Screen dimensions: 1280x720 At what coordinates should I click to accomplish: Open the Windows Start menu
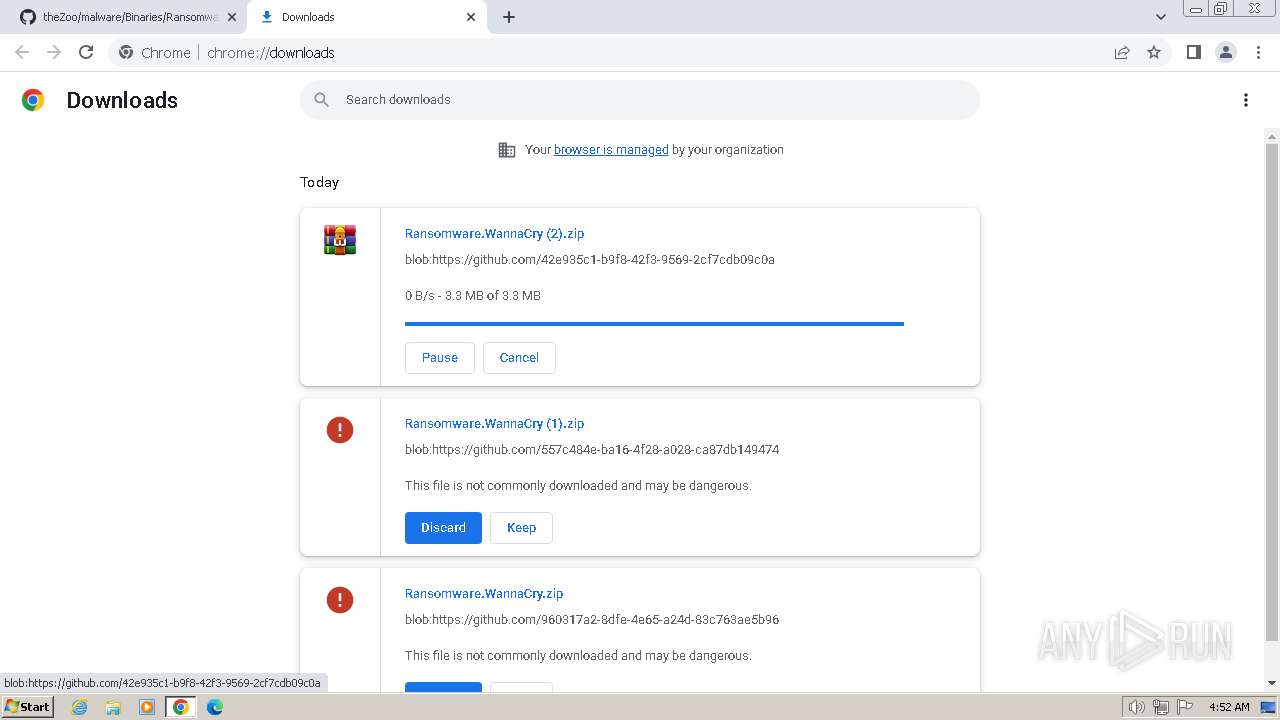point(27,707)
